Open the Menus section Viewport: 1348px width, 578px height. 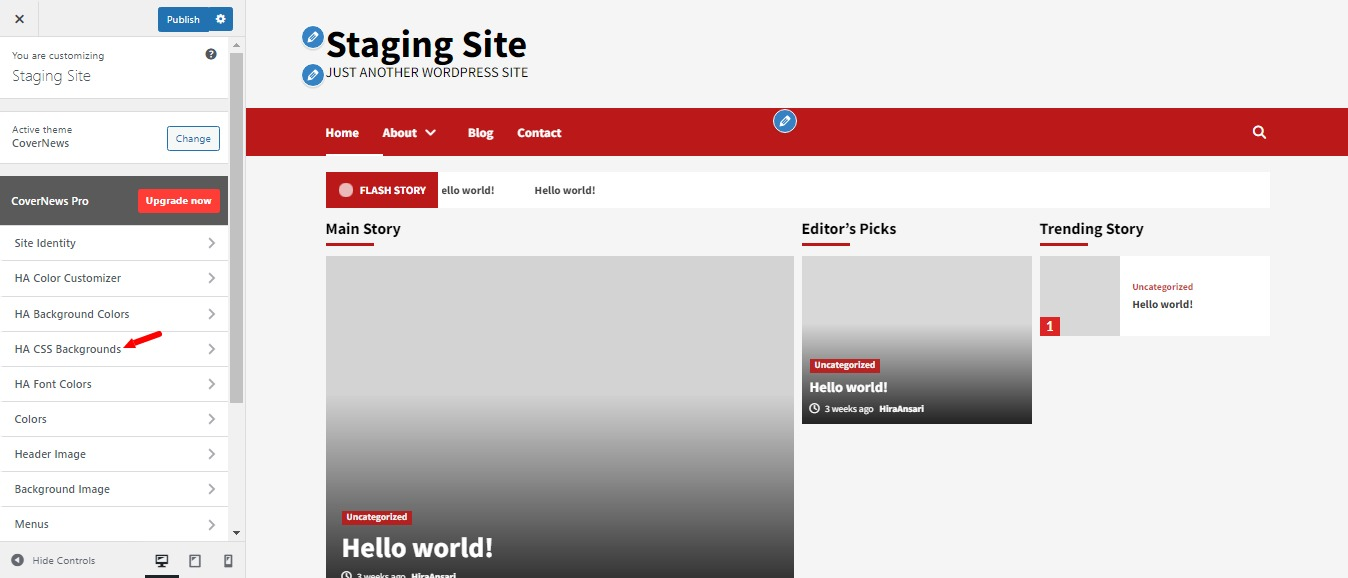pos(114,524)
